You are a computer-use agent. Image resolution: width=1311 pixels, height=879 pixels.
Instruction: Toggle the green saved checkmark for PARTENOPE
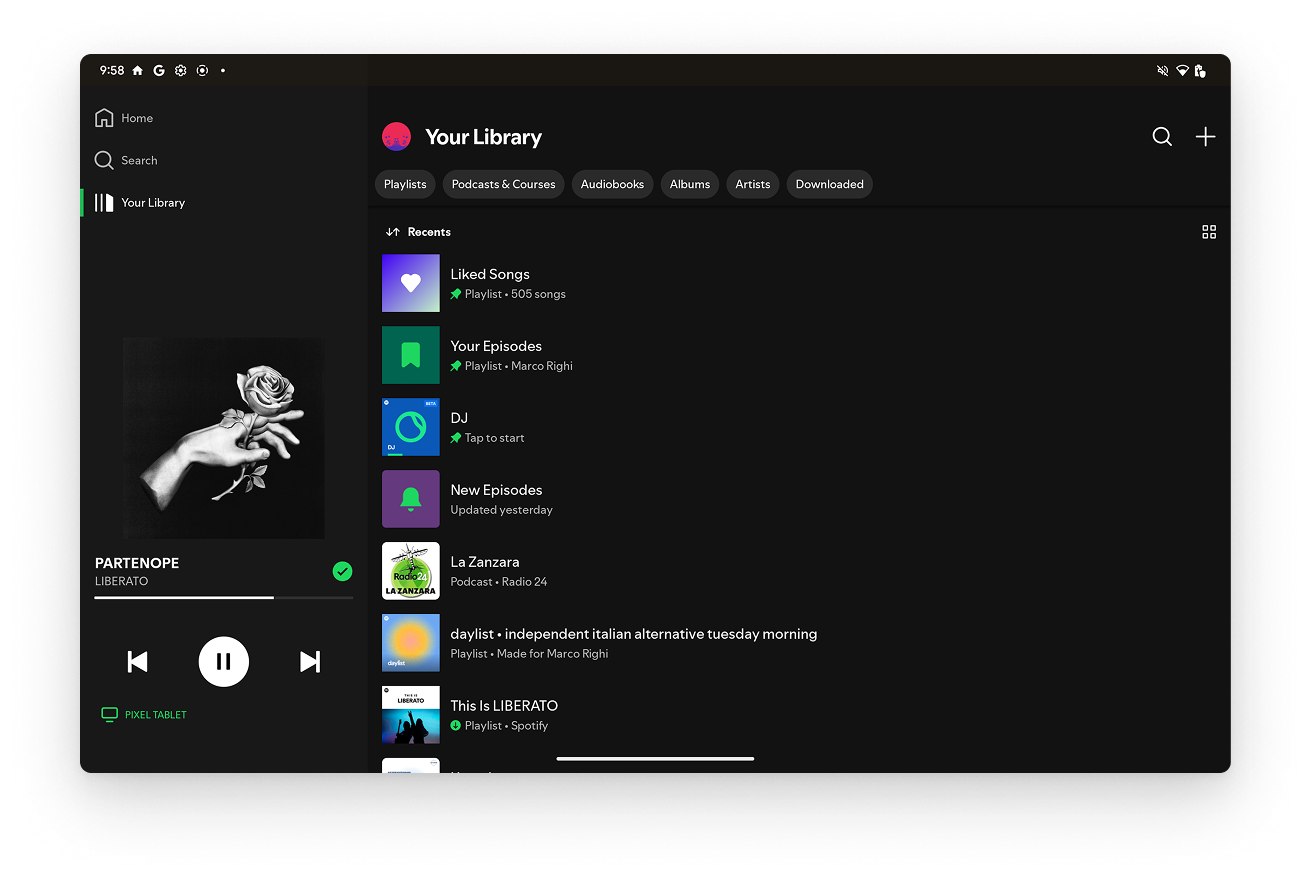click(x=342, y=571)
